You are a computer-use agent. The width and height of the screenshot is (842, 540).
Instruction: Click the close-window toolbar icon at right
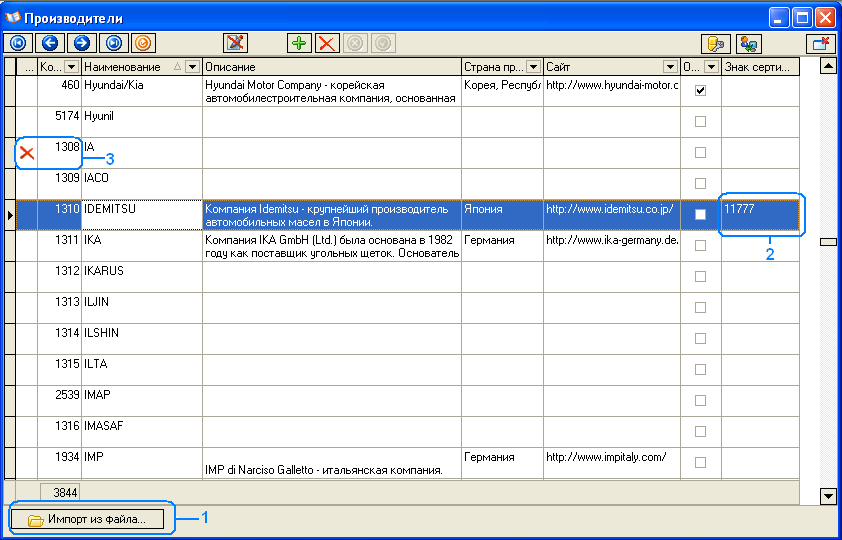coord(821,44)
